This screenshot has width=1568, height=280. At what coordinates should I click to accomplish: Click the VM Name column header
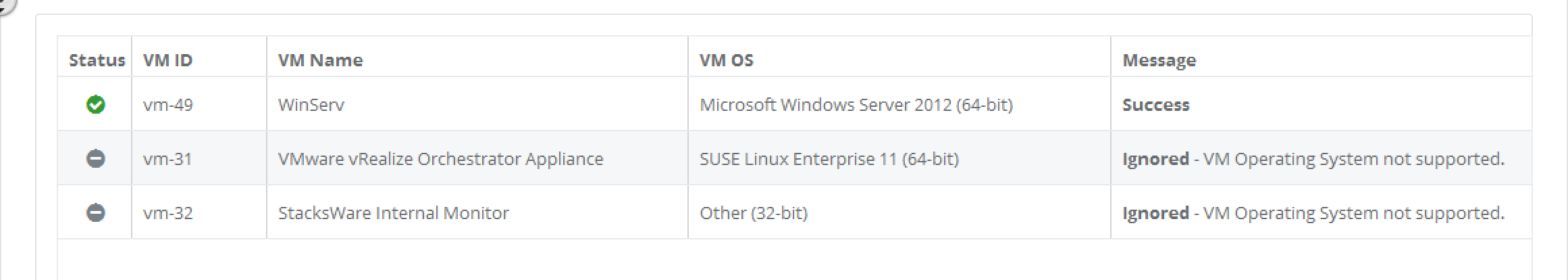(320, 60)
